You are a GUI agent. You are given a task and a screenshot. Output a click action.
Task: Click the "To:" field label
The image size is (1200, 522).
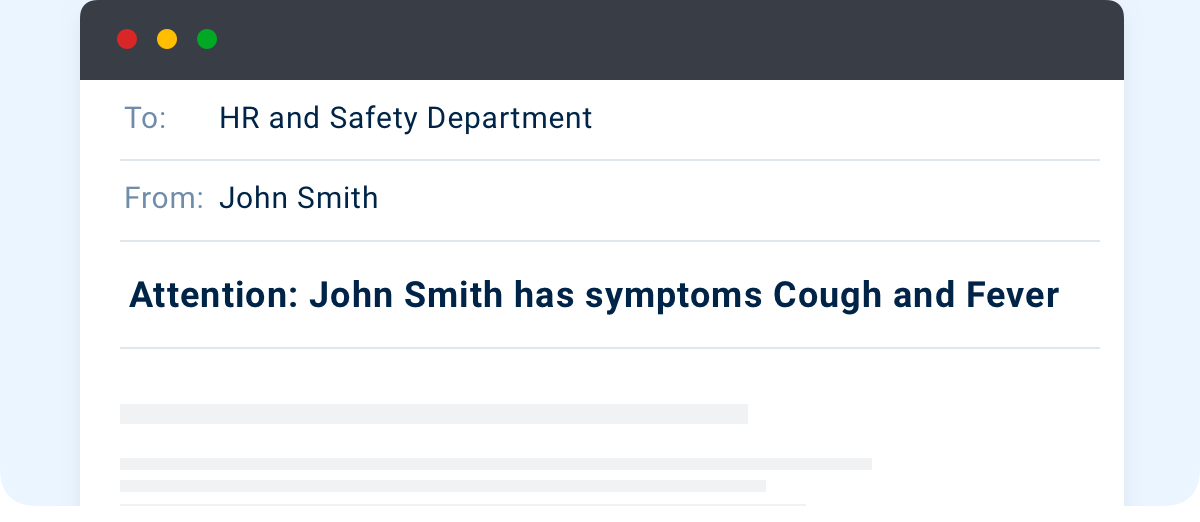click(x=145, y=118)
